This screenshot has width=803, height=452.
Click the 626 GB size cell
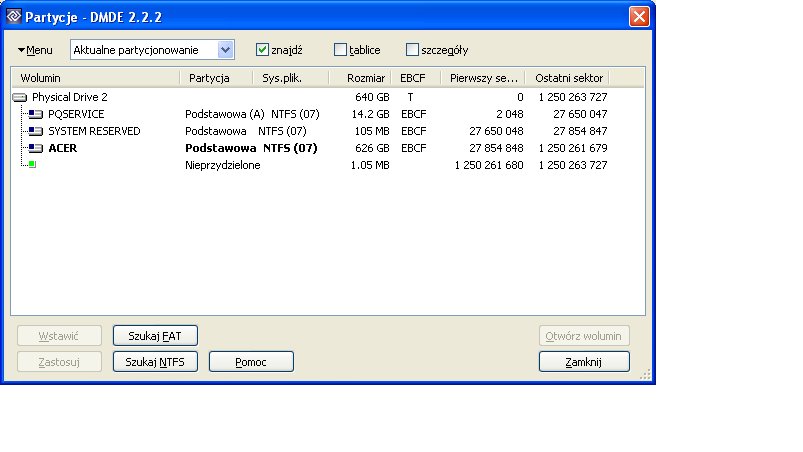click(372, 148)
